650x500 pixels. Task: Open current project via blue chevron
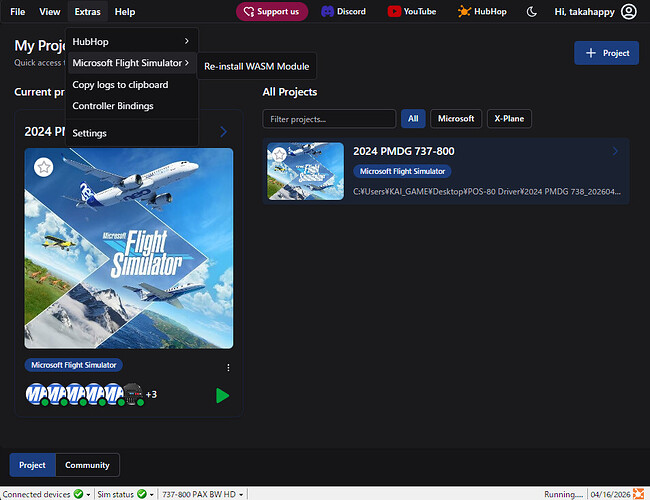coord(223,132)
